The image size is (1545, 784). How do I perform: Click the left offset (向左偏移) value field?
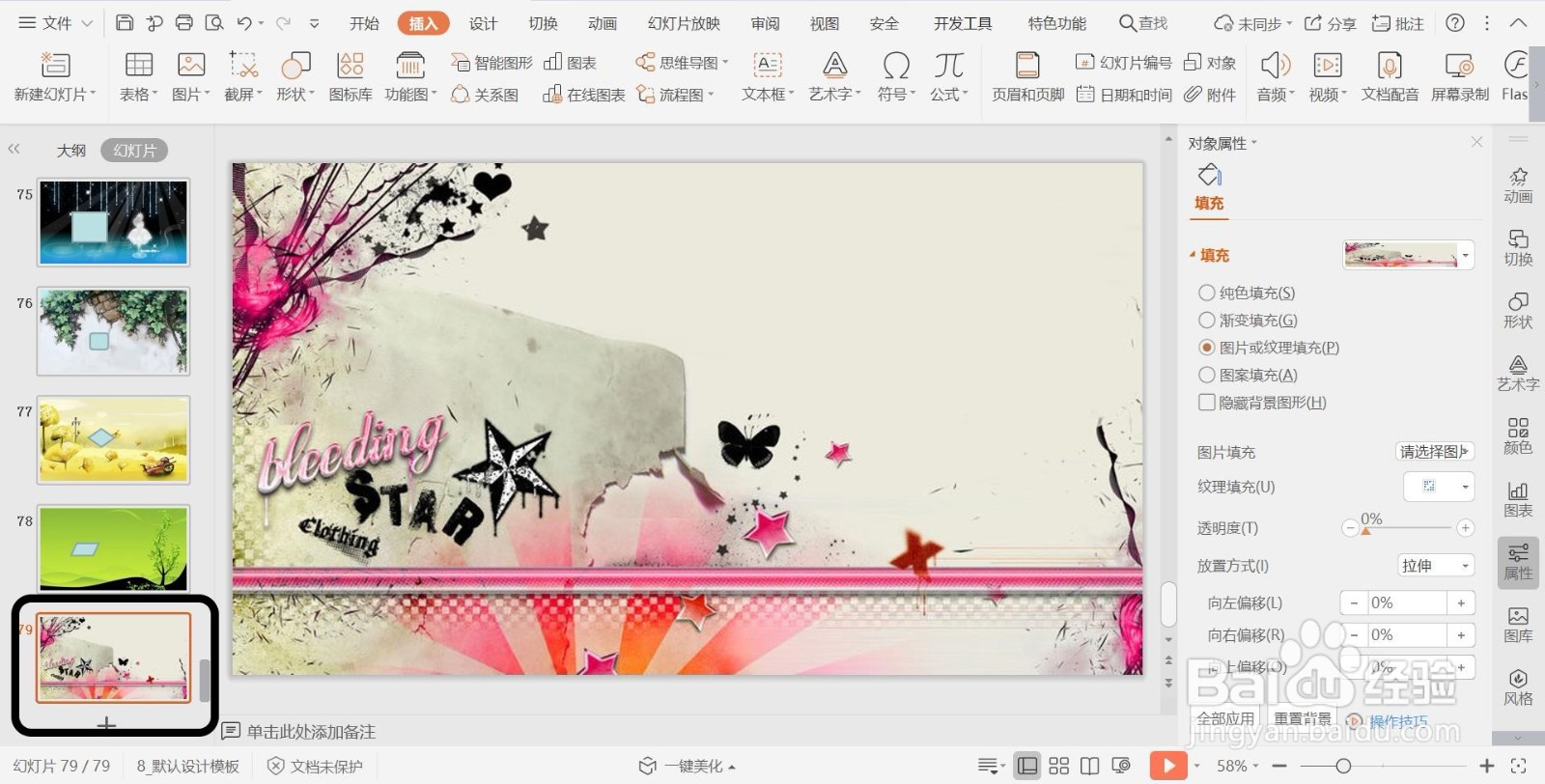1407,602
